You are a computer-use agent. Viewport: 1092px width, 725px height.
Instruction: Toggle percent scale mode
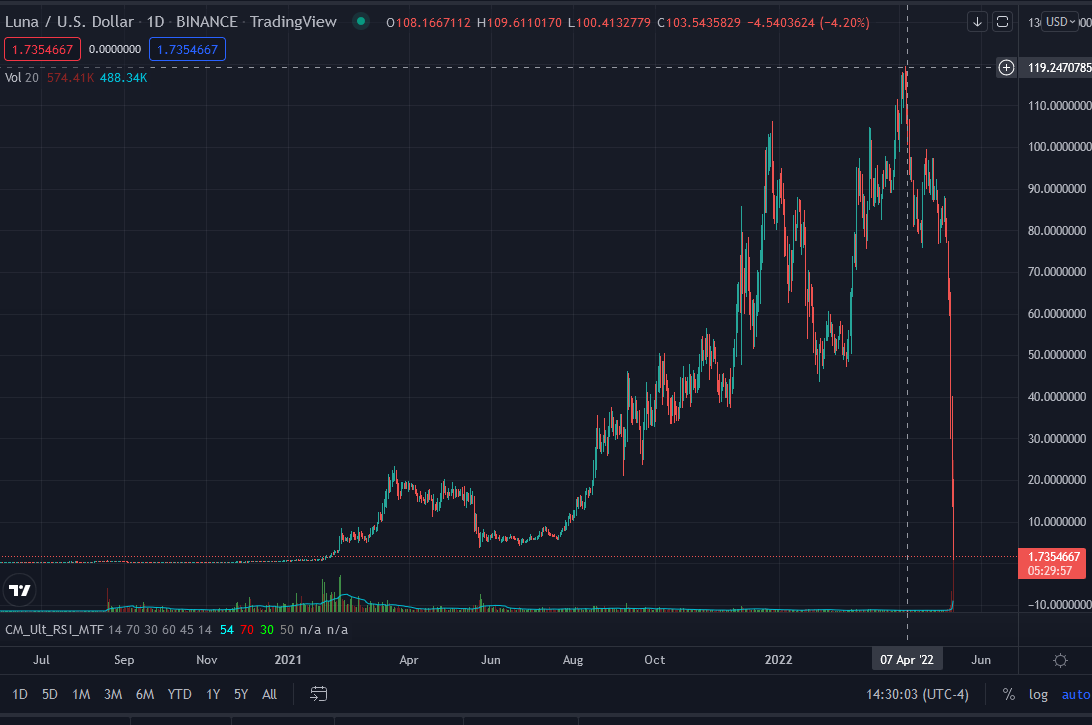[1009, 694]
